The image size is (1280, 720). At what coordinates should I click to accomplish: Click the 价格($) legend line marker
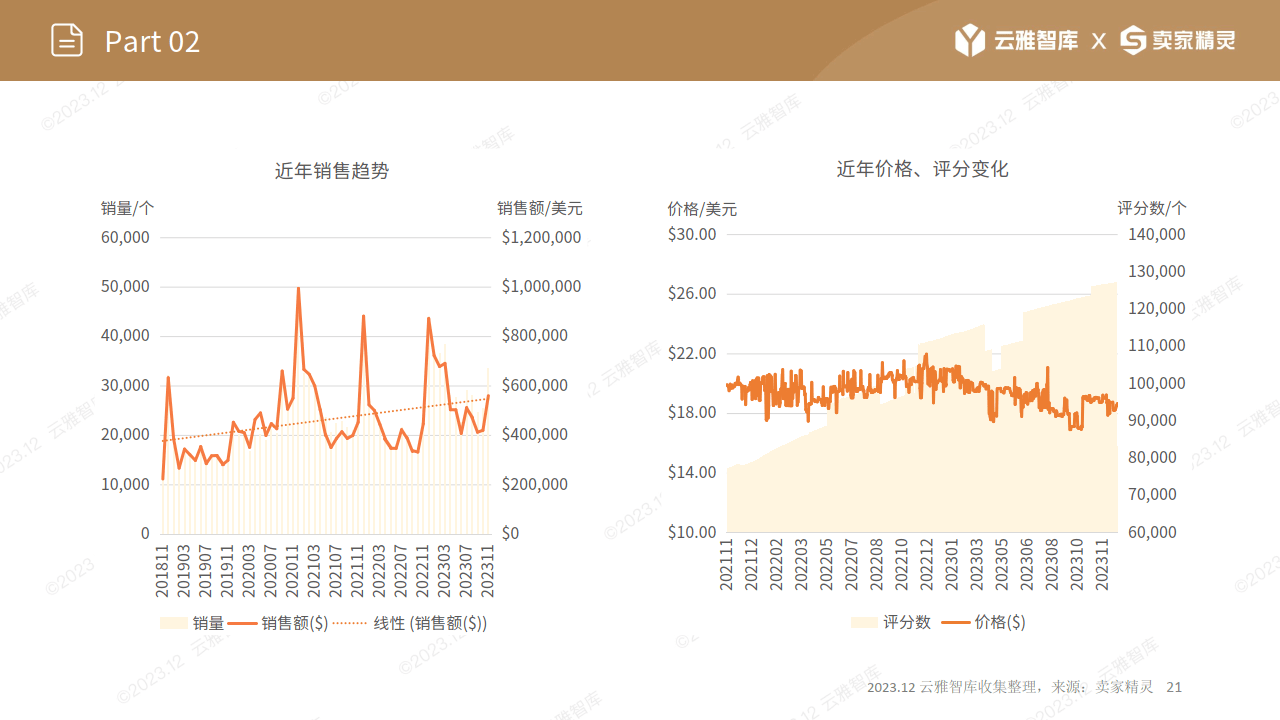click(x=956, y=622)
